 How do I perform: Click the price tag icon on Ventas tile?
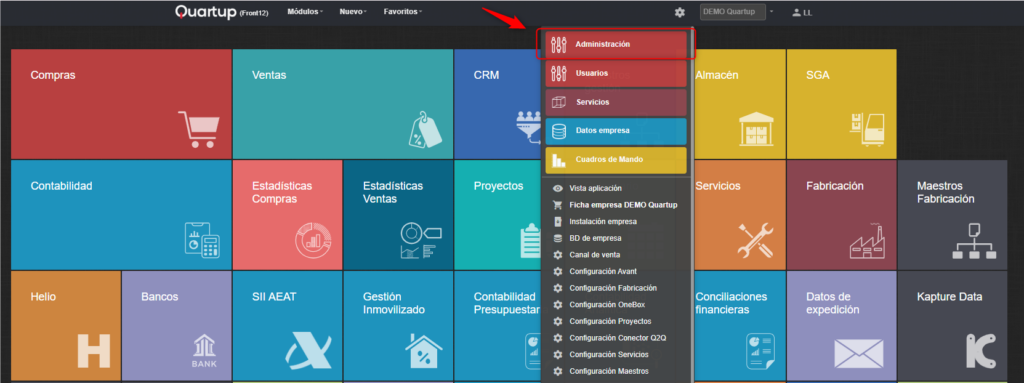(x=425, y=129)
